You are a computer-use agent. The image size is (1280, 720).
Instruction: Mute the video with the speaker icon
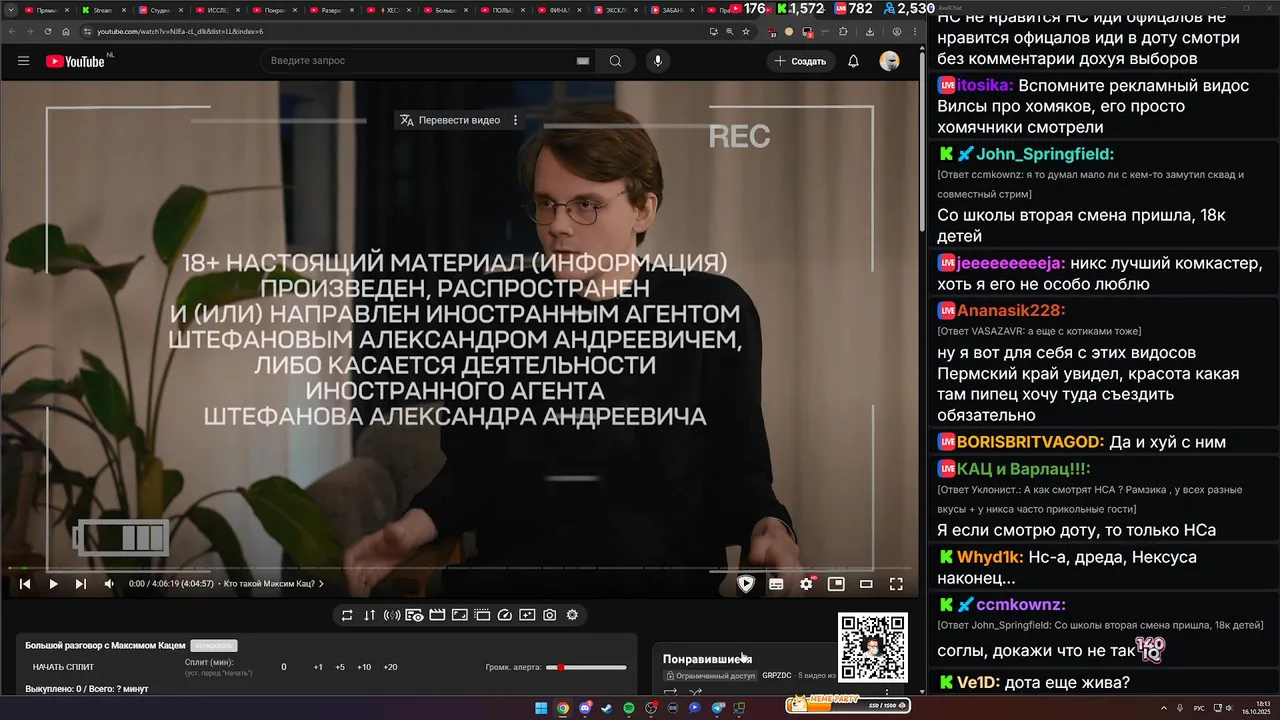click(x=109, y=584)
